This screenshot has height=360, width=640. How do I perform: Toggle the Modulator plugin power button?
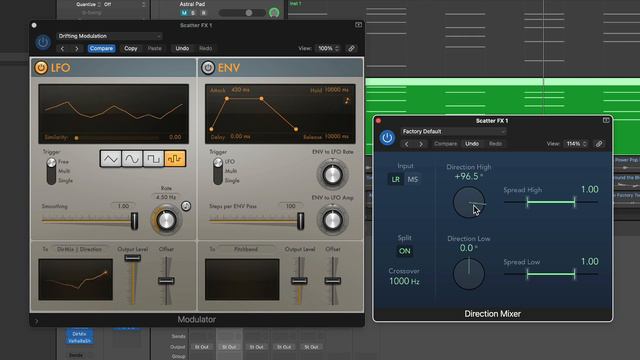pyautogui.click(x=43, y=42)
